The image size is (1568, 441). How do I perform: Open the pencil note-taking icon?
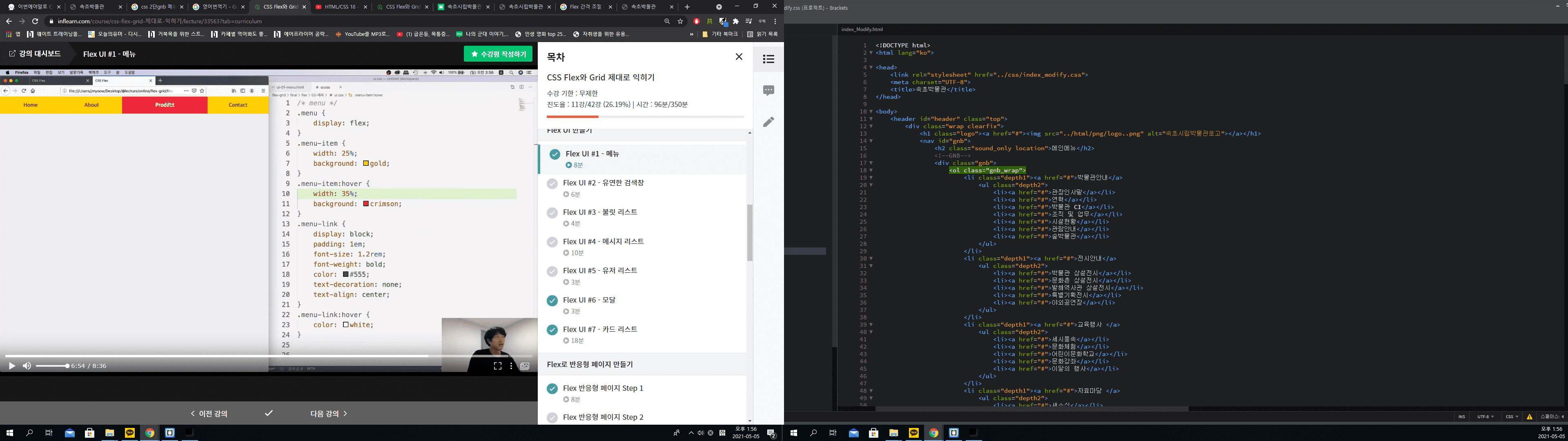point(768,122)
